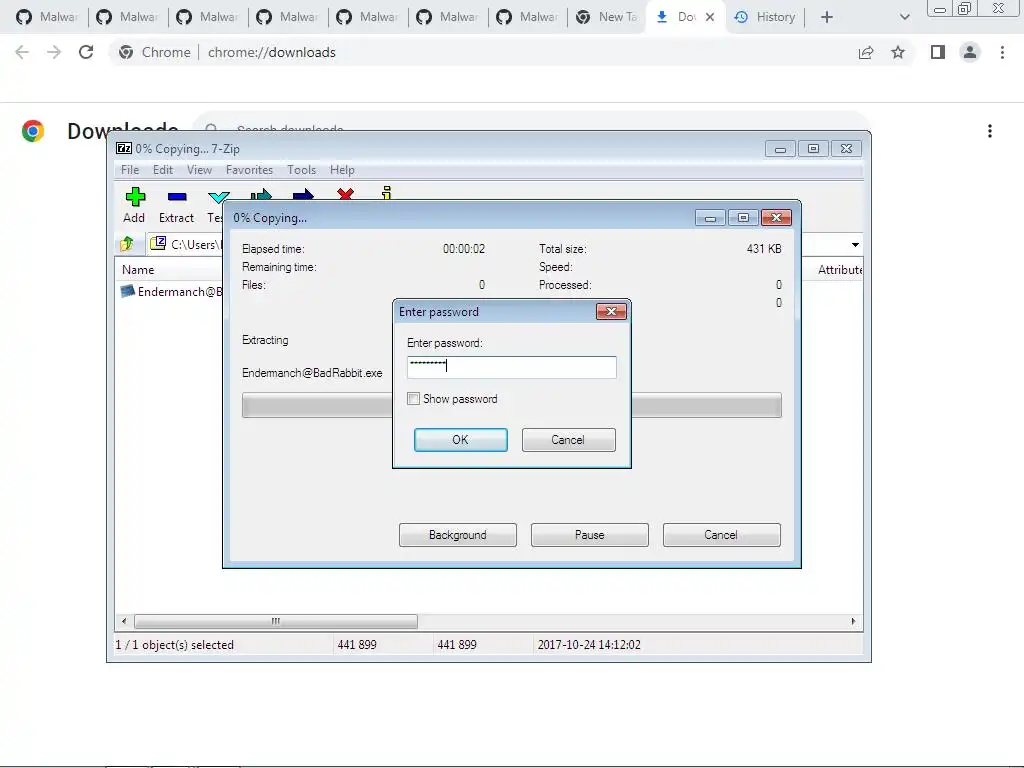1024x768 pixels.
Task: Toggle the Show password checkbox
Action: [413, 398]
